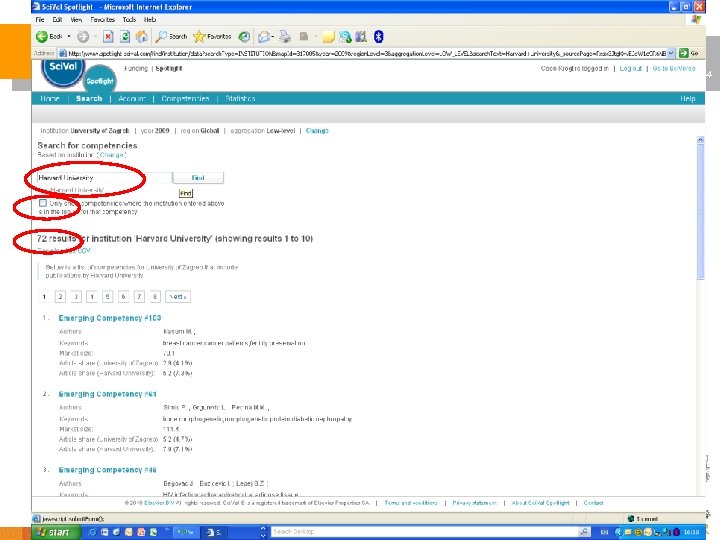Click the Search Desktop field in taskbar
The height and width of the screenshot is (540, 720).
(423, 532)
